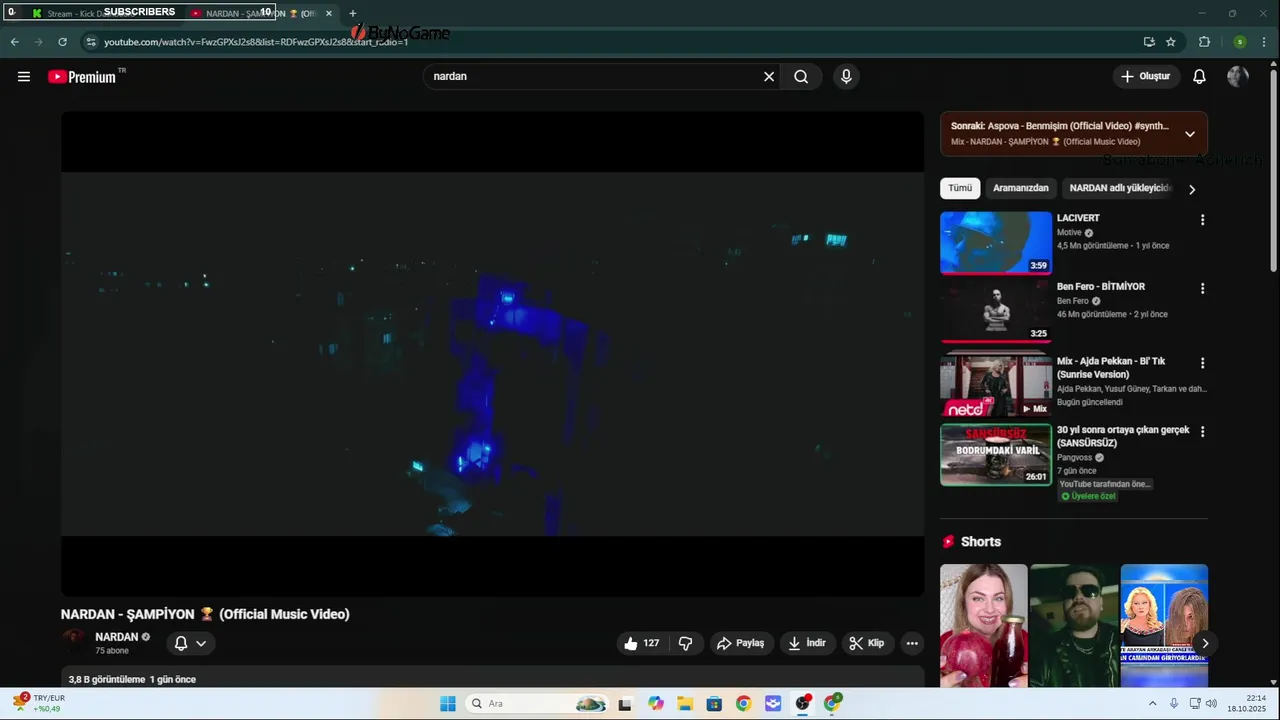
Task: Open Shorts video of man in sunglasses
Action: point(1074,626)
